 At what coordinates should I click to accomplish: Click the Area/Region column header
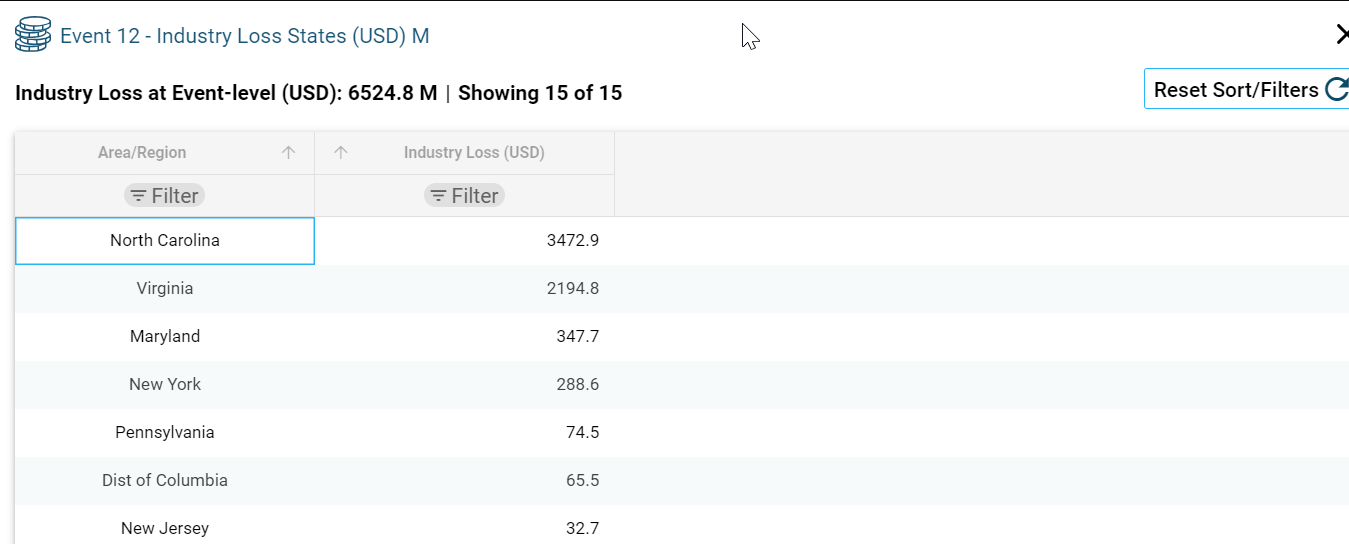tap(142, 153)
